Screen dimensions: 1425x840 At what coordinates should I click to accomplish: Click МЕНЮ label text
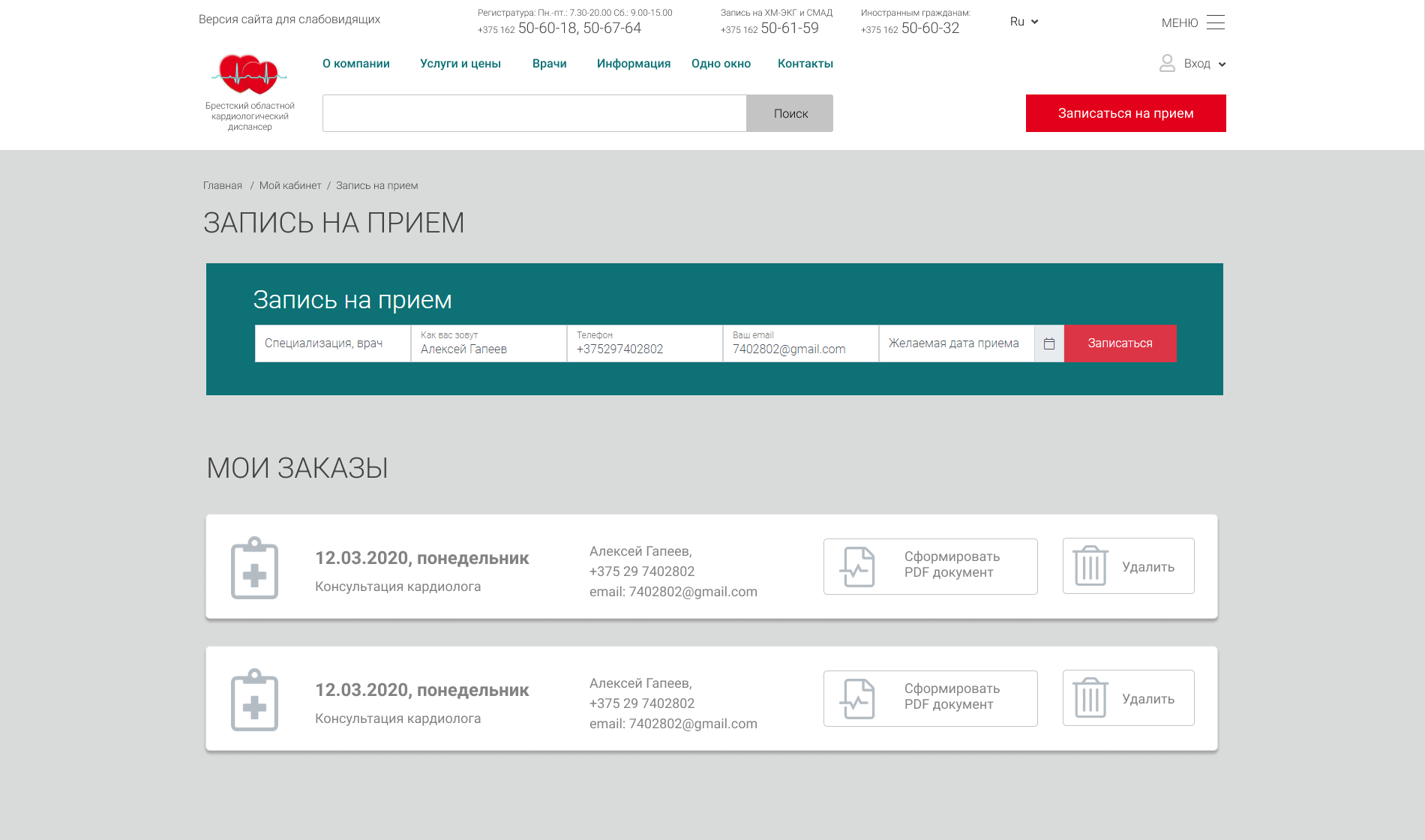point(1180,23)
